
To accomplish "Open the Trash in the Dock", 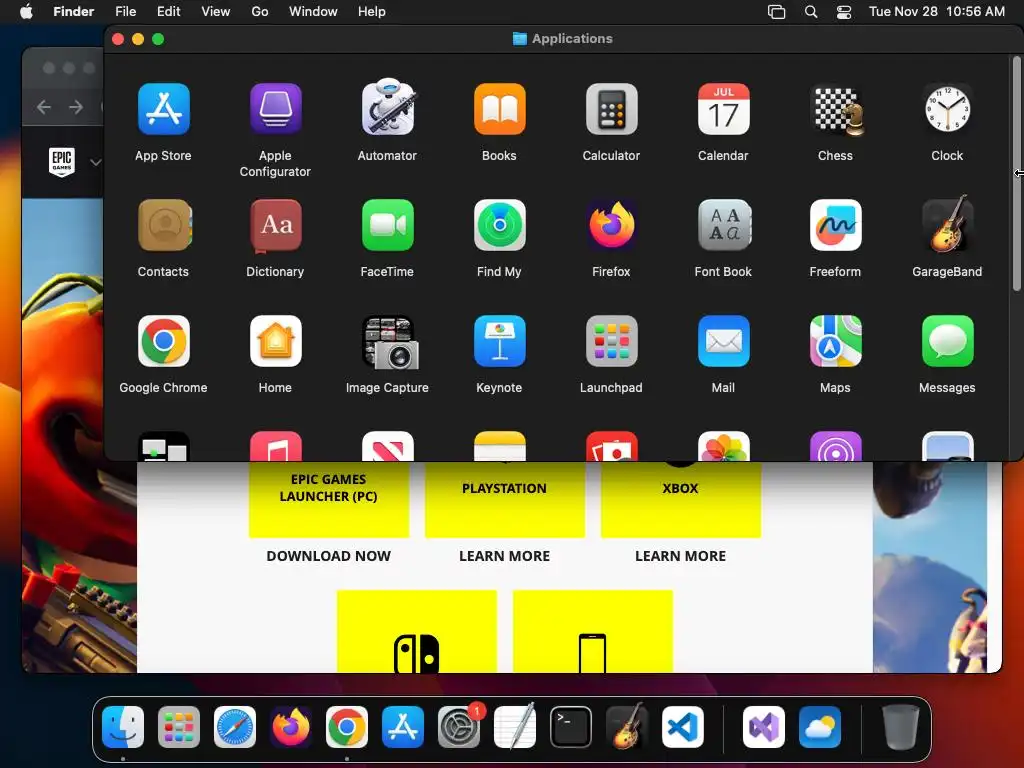I will (x=901, y=727).
